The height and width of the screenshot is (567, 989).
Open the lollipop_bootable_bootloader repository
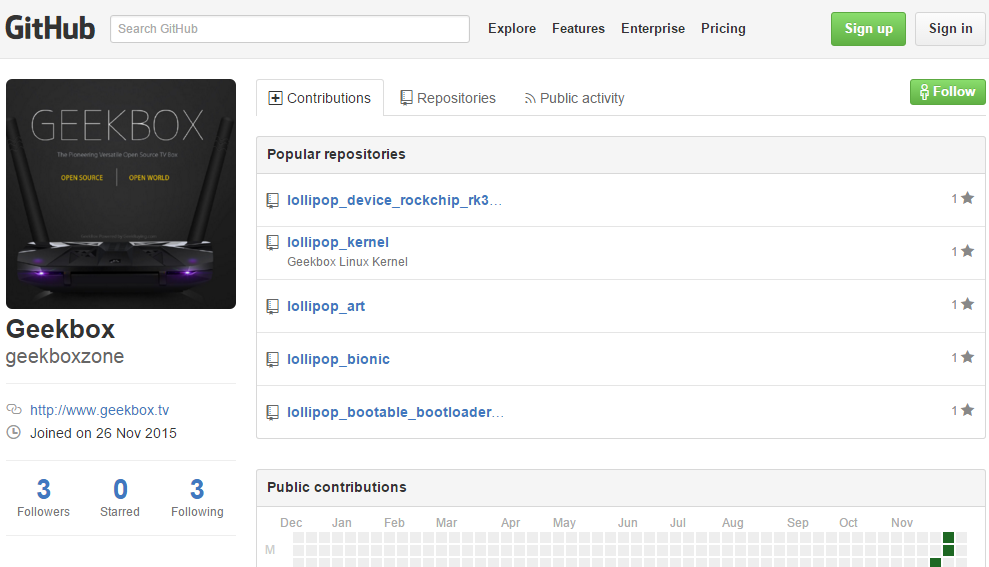(x=395, y=412)
